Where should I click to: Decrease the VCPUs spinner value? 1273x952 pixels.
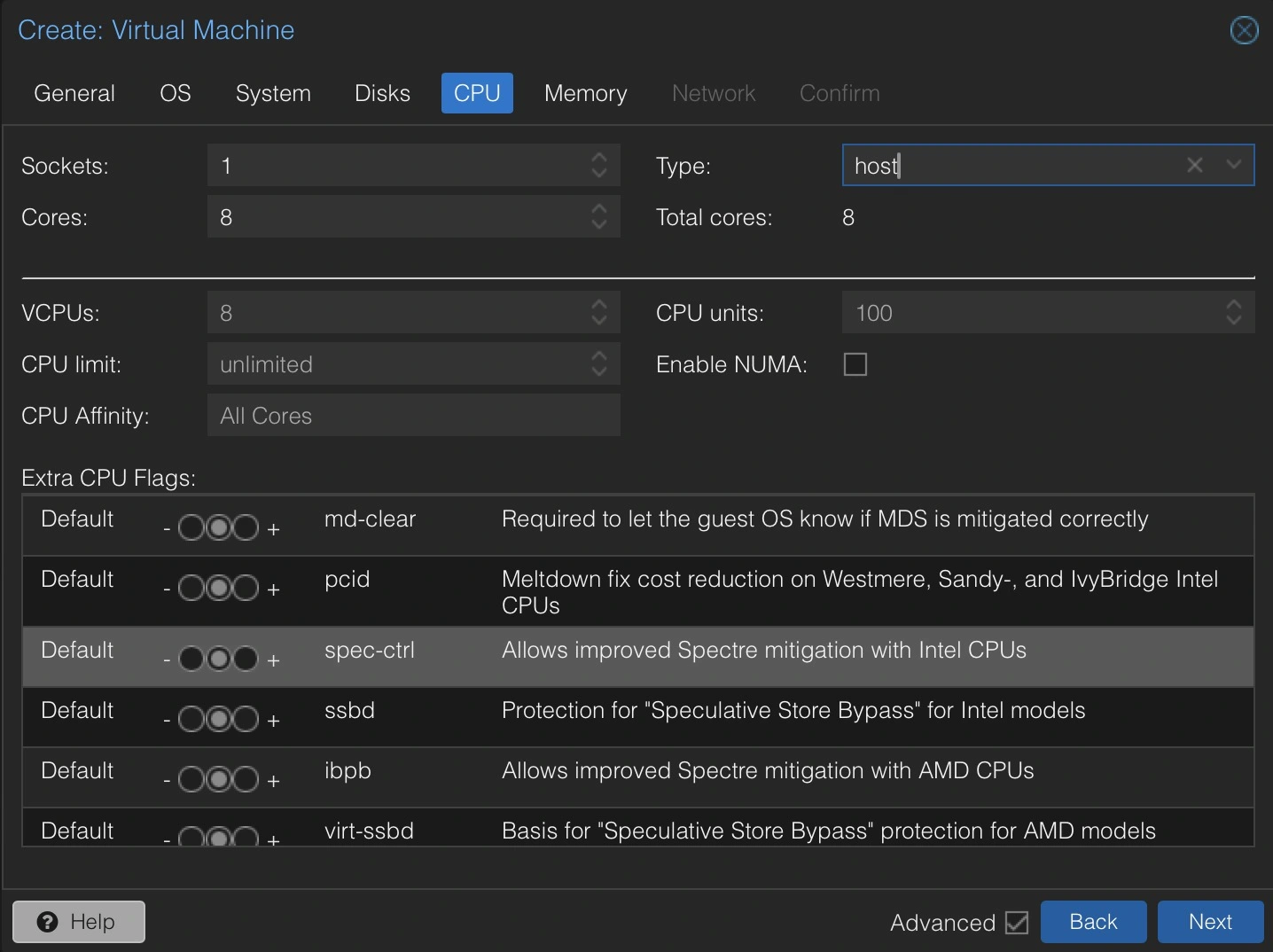click(x=599, y=320)
